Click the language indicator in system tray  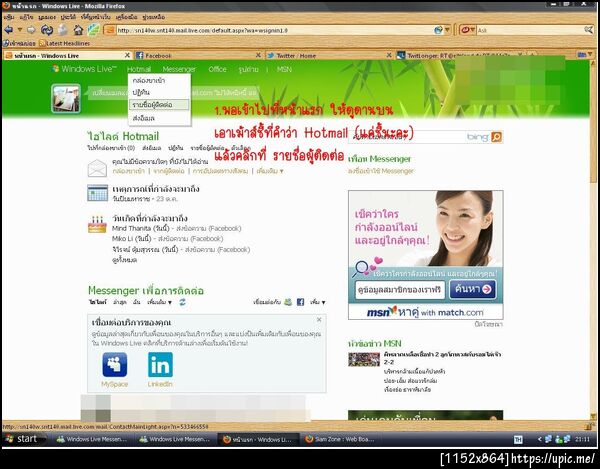point(518,440)
